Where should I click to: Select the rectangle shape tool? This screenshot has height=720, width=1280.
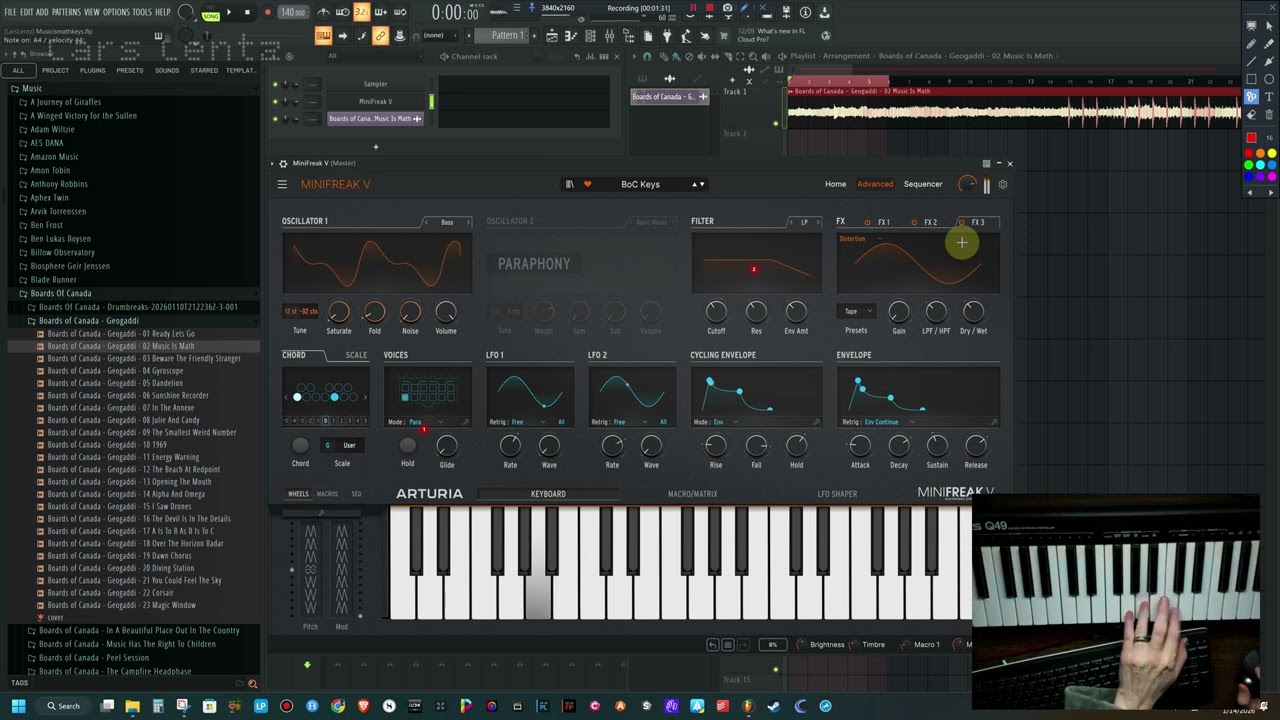[1251, 79]
